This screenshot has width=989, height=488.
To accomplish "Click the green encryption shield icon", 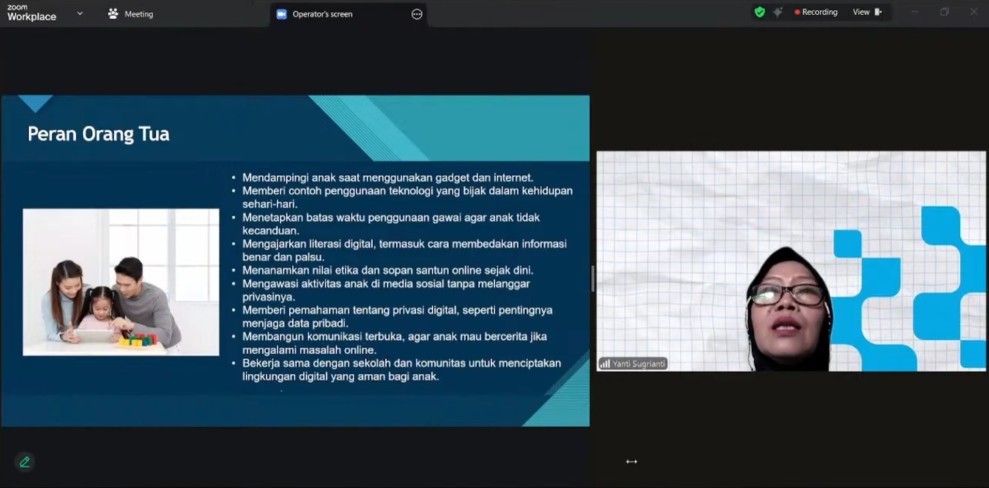I will point(760,12).
